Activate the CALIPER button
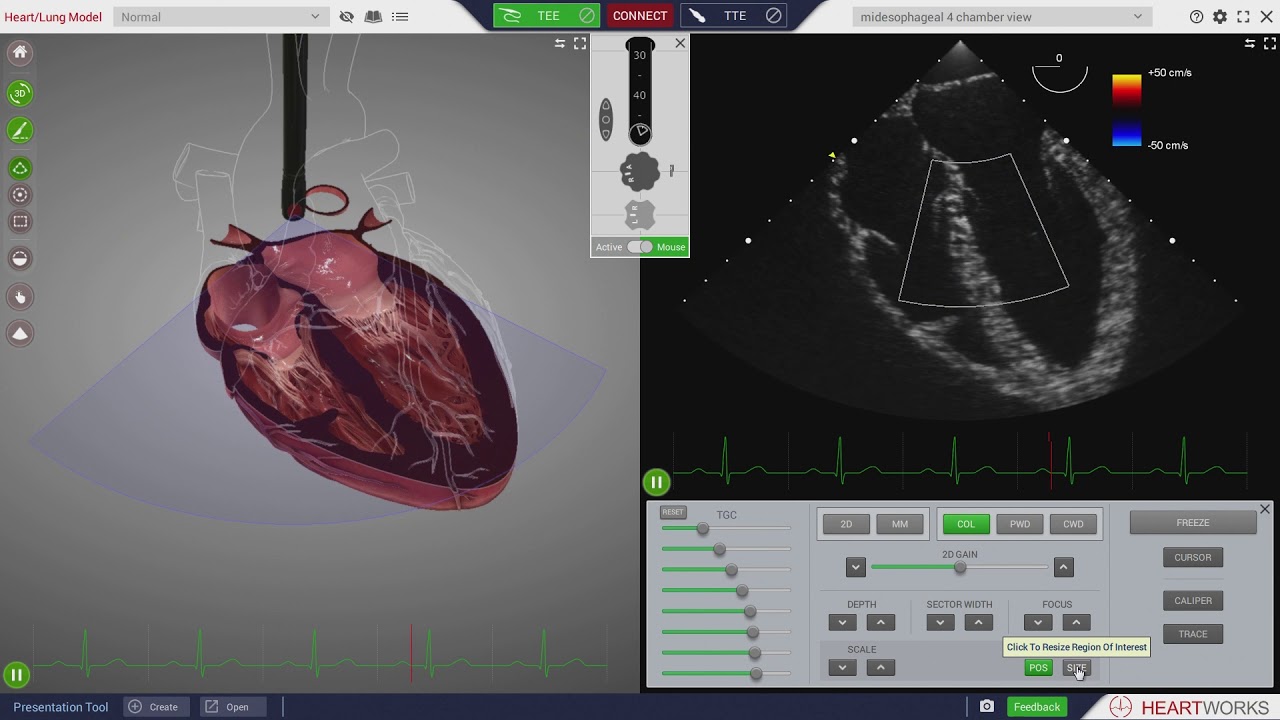 pyautogui.click(x=1193, y=601)
